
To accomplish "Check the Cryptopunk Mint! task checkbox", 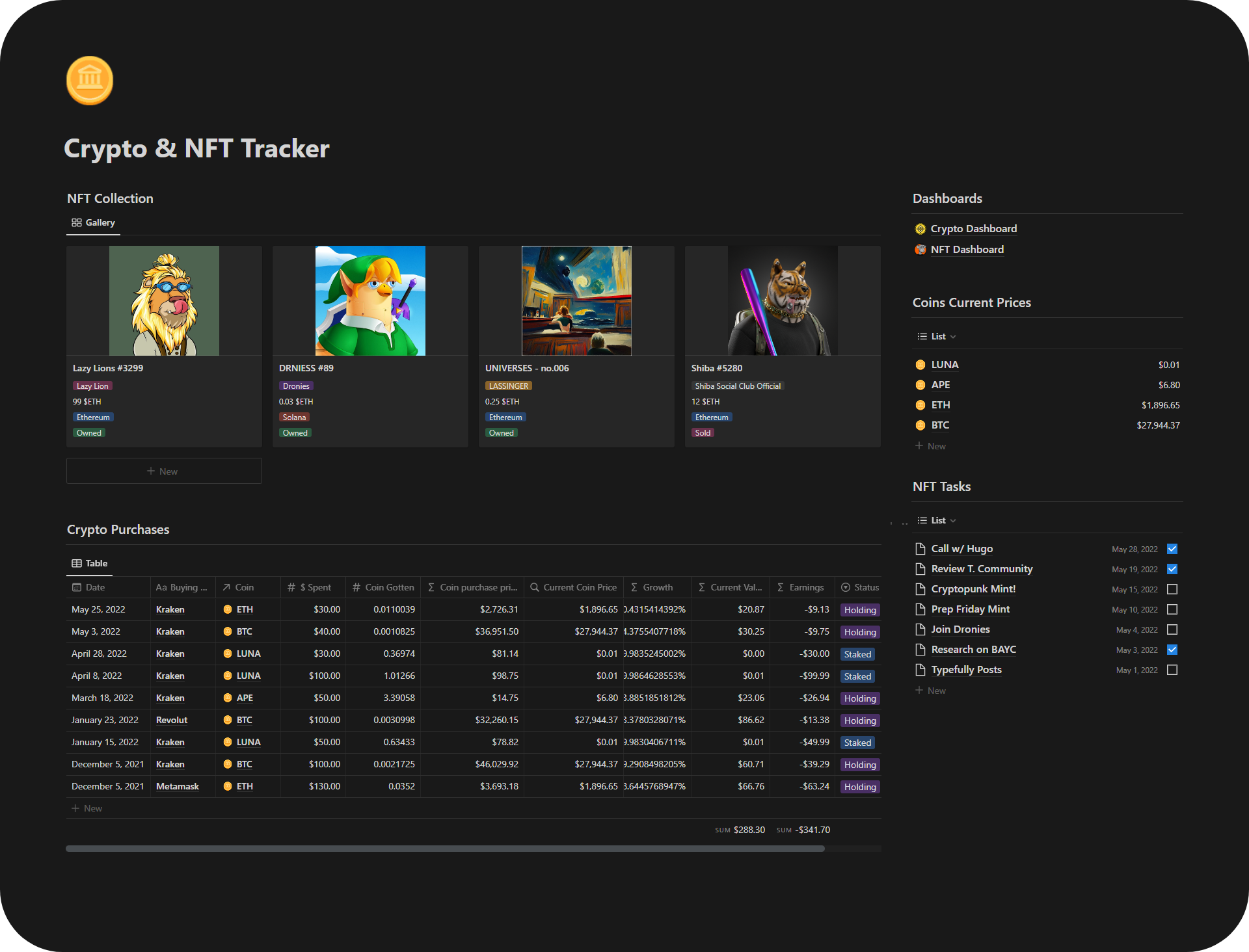I will [x=1172, y=589].
